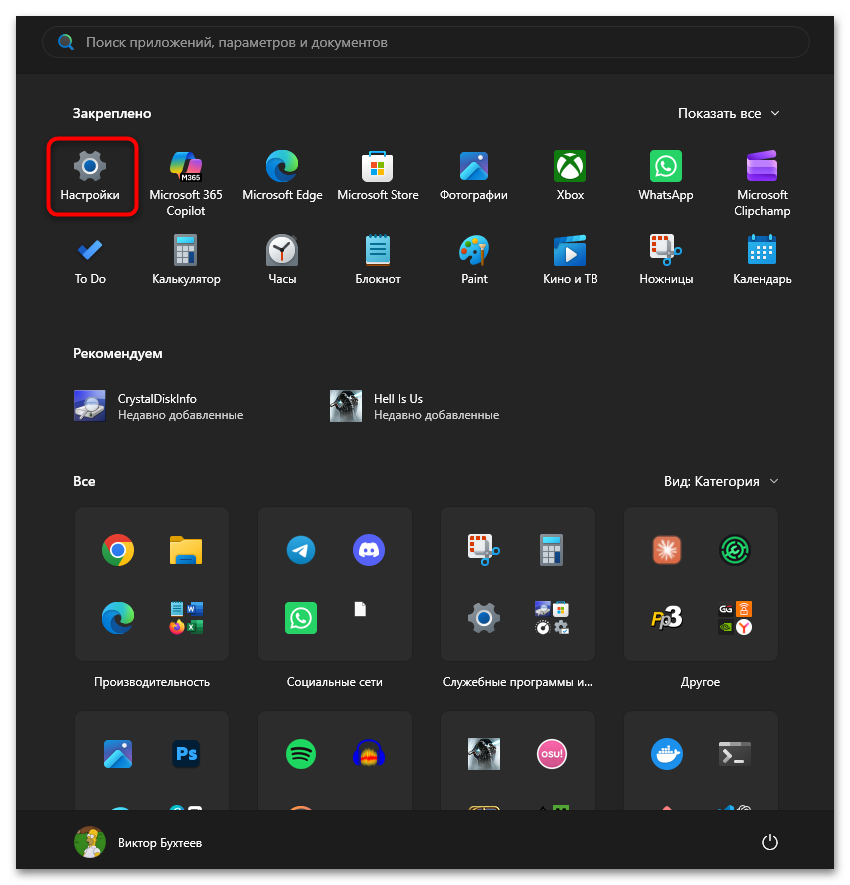Expand the Производительность category label

click(152, 682)
